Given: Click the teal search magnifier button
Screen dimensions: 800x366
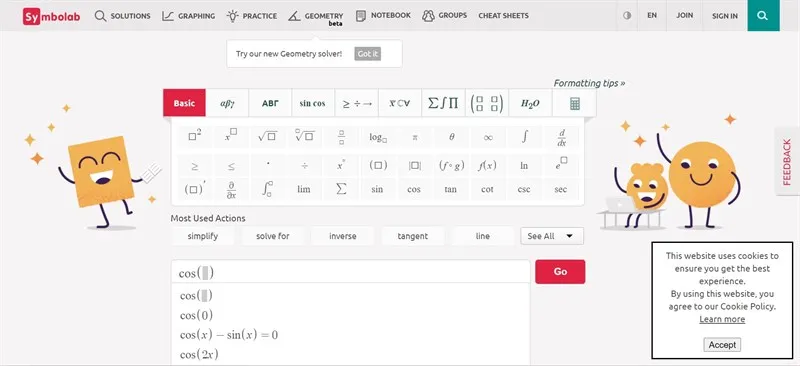Looking at the screenshot, I should click(x=763, y=15).
